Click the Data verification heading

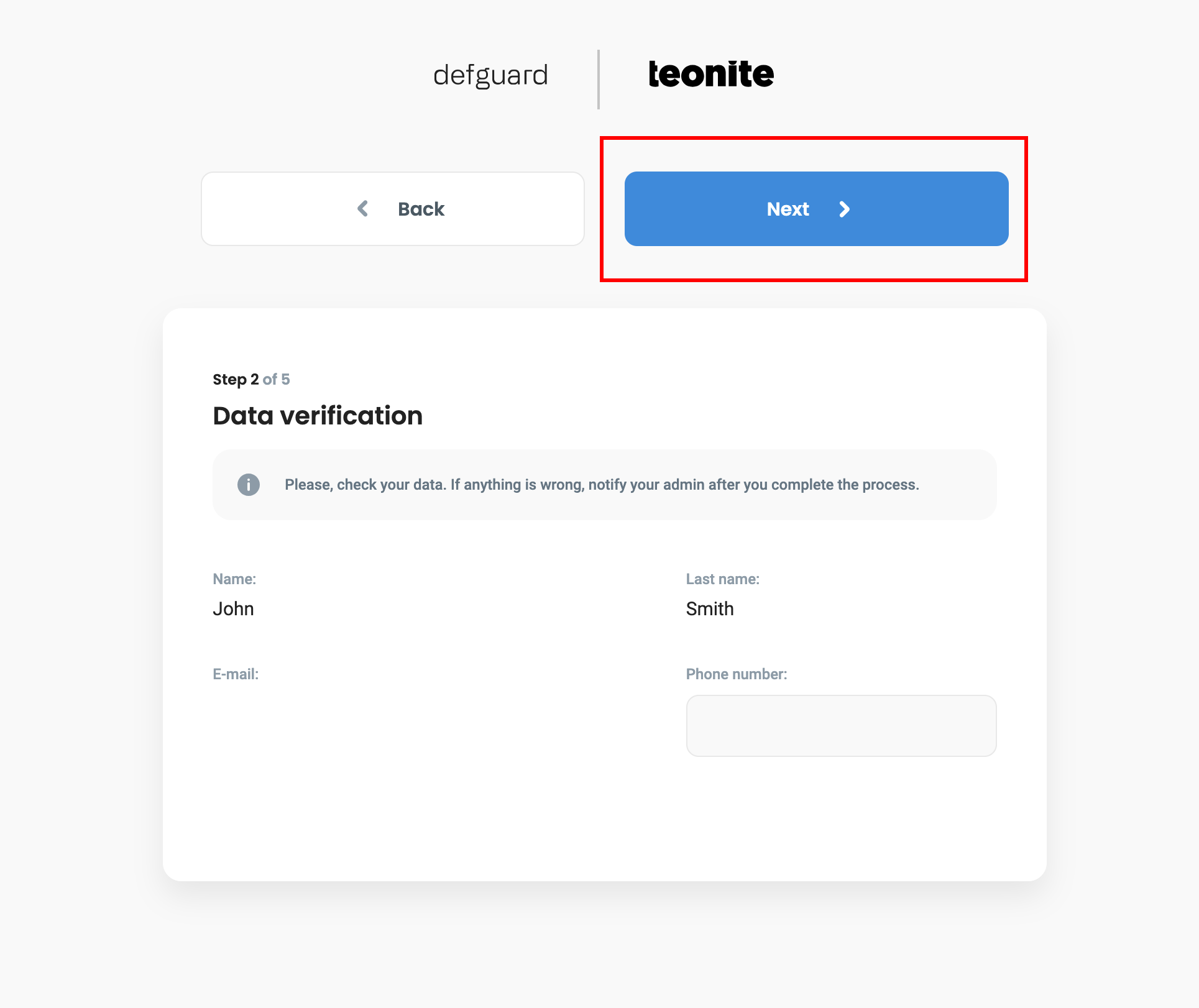[x=318, y=416]
